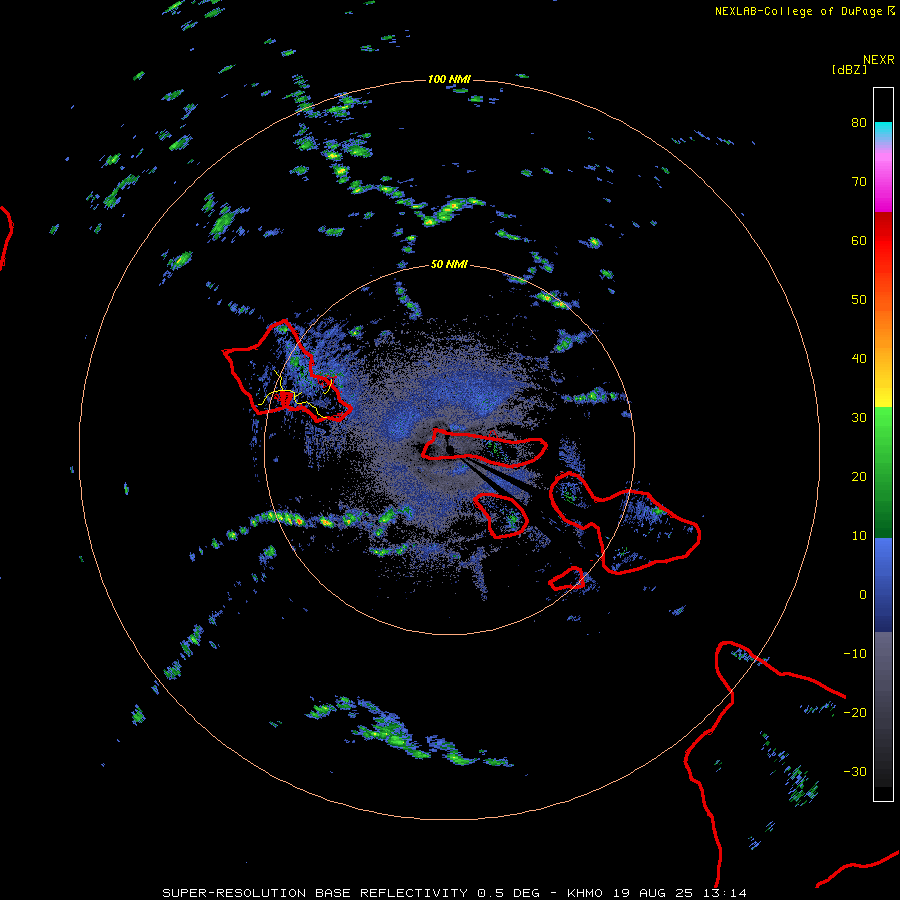The height and width of the screenshot is (900, 900).
Task: Click the blue band of the color bar
Action: [883, 583]
